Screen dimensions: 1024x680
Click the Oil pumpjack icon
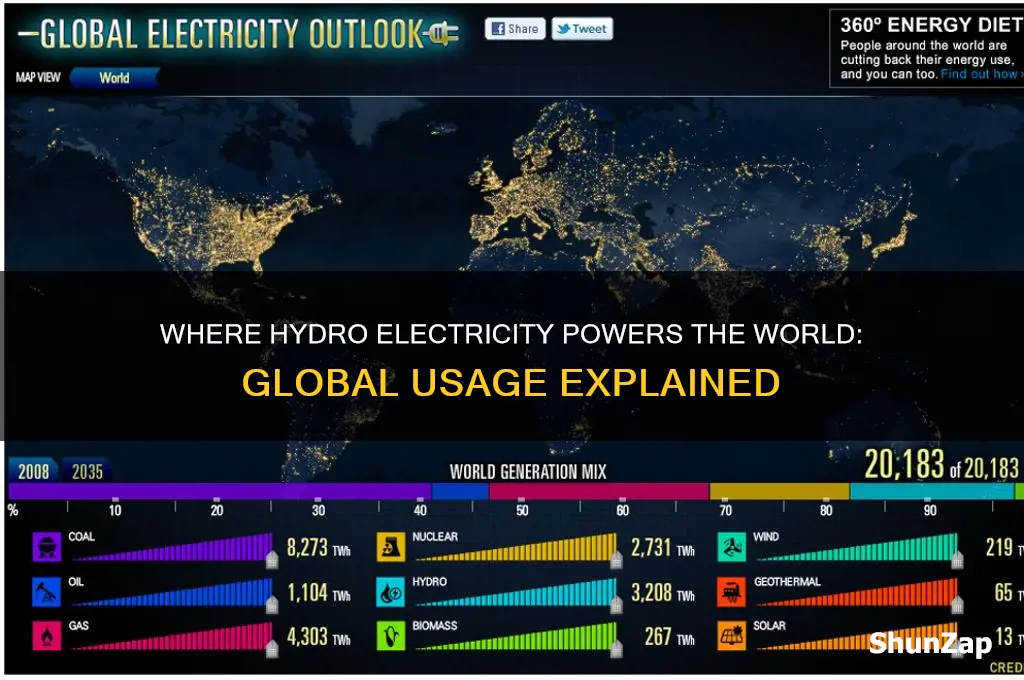click(46, 592)
